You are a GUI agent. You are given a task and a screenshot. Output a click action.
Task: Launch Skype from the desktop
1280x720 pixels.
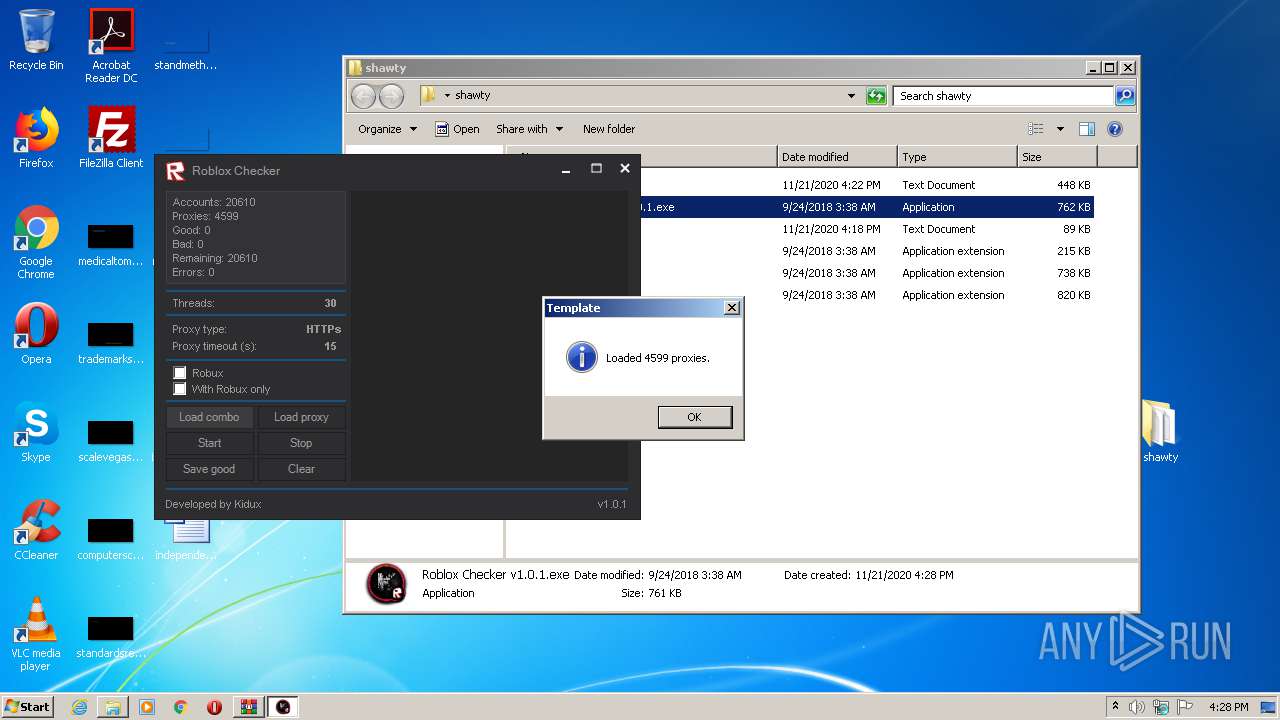[36, 432]
